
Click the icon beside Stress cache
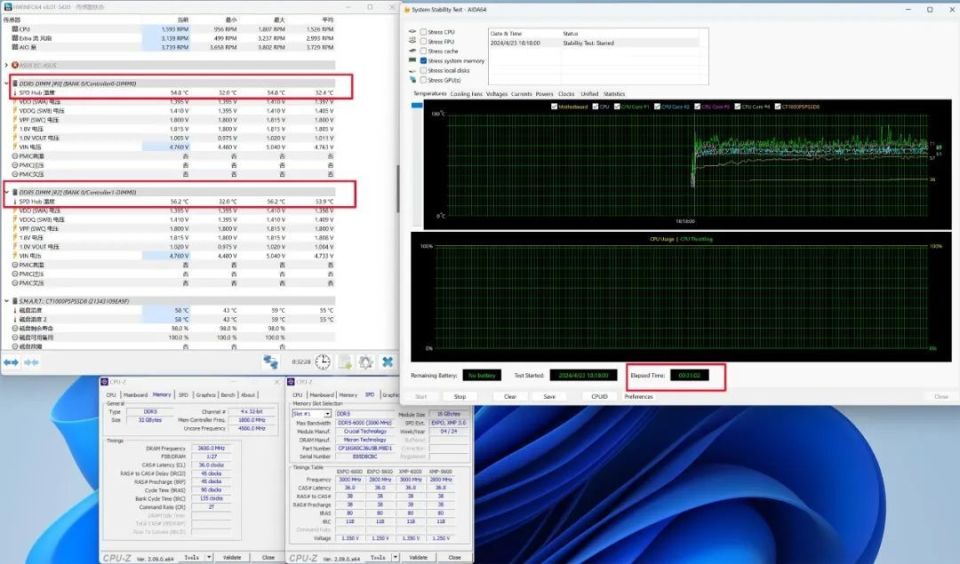413,51
